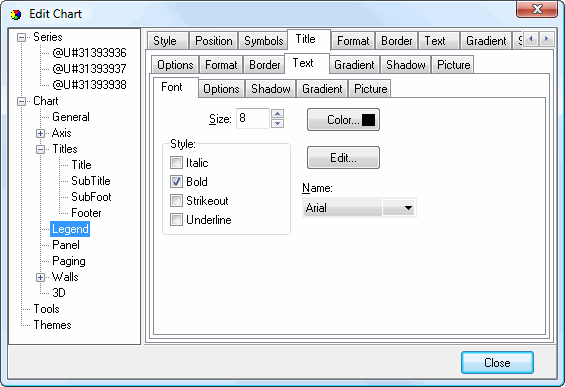Viewport: 565px width, 387px height.
Task: Click the tab scroll right arrow
Action: click(x=546, y=39)
